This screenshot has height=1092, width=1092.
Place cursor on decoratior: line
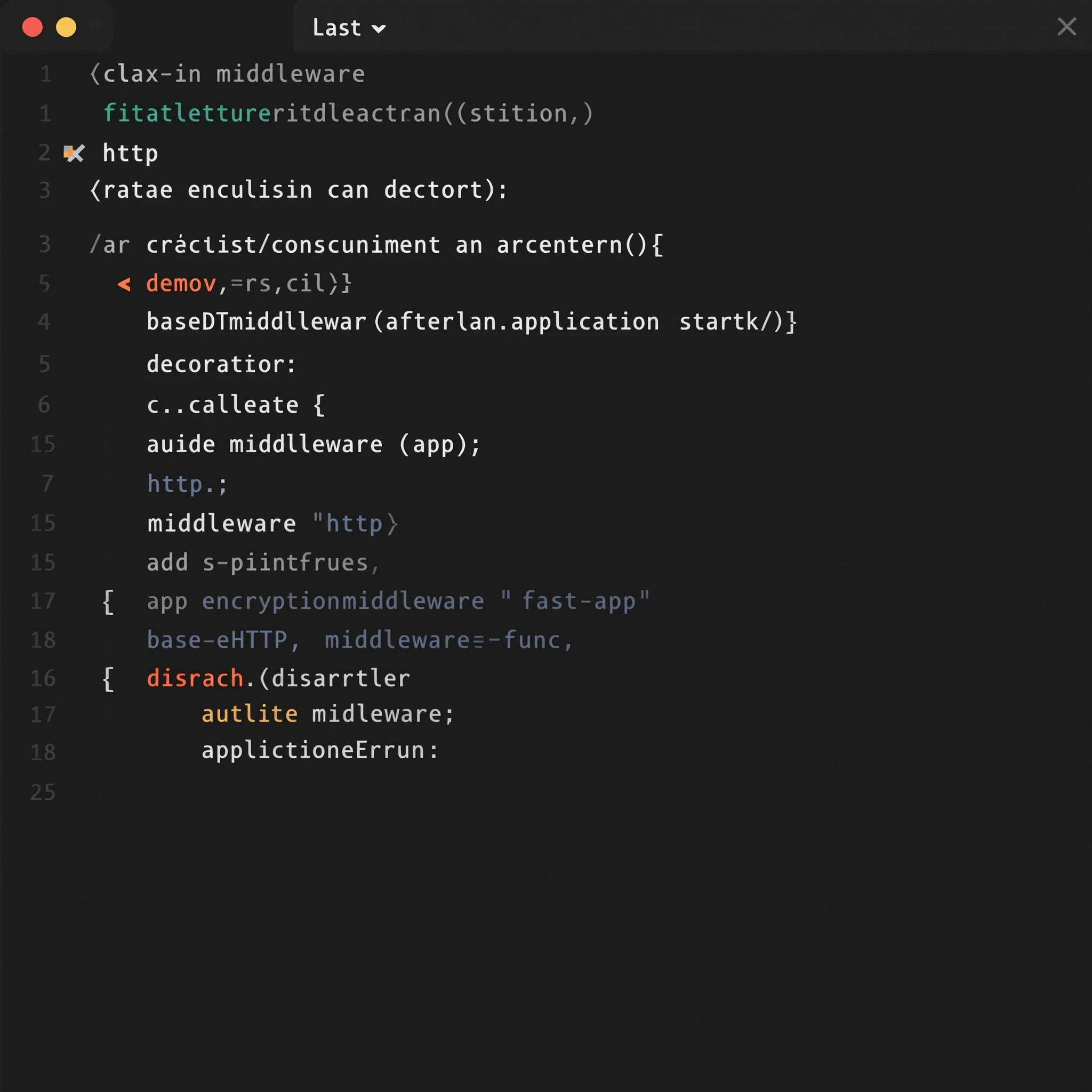pos(220,364)
